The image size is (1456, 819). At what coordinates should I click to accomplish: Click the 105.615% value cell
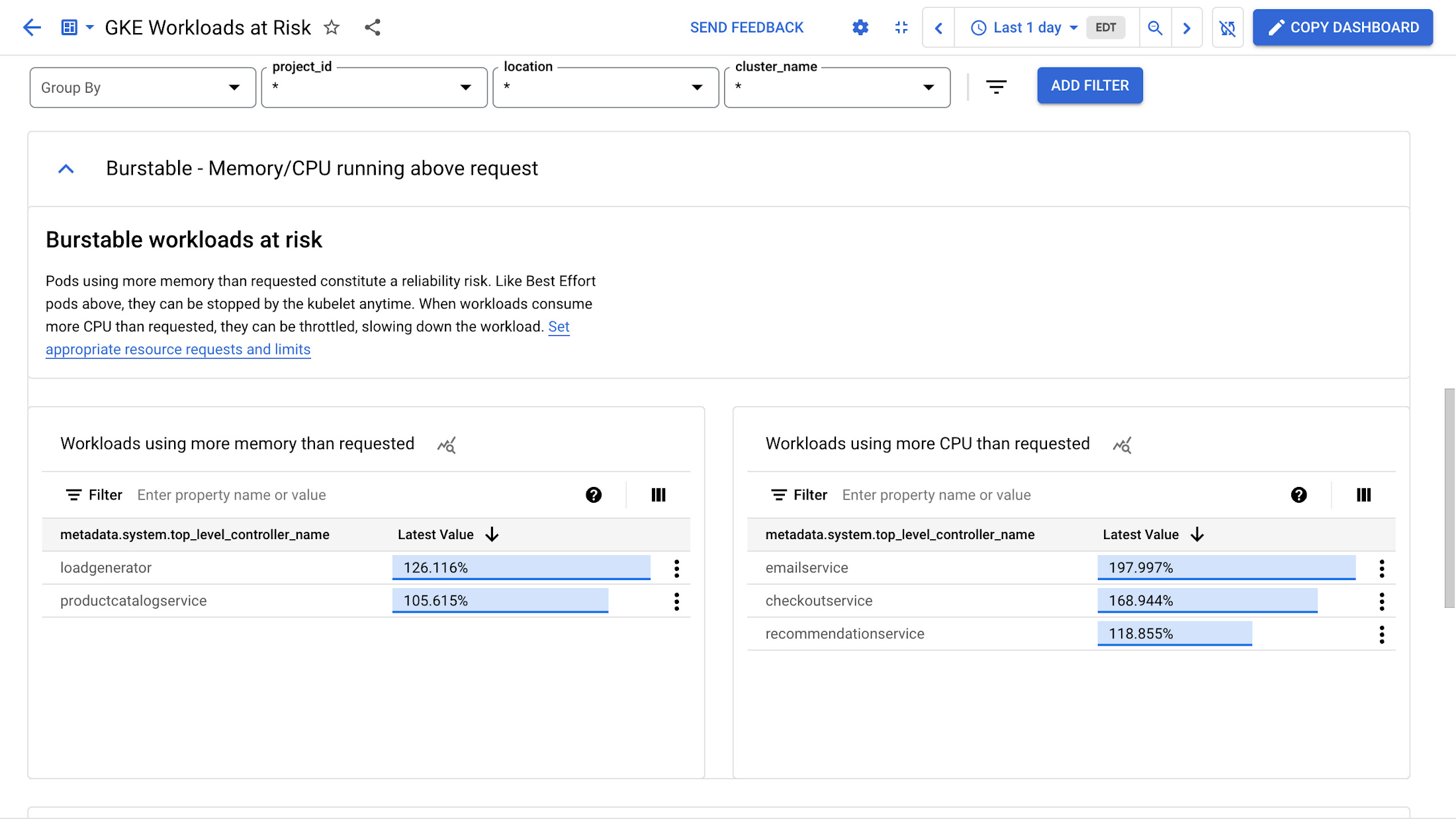click(x=500, y=601)
